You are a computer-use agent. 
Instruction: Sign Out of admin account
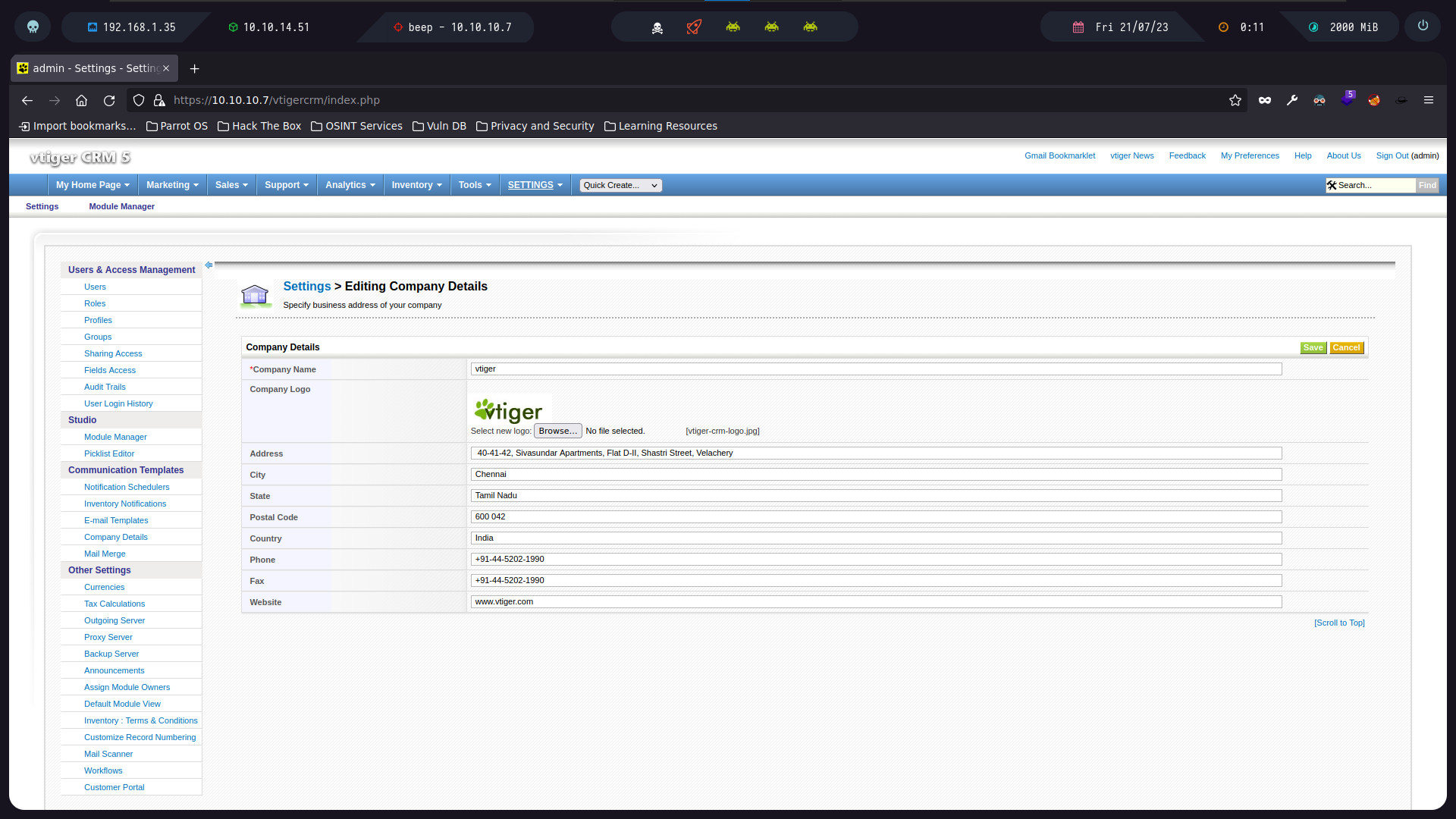point(1392,155)
